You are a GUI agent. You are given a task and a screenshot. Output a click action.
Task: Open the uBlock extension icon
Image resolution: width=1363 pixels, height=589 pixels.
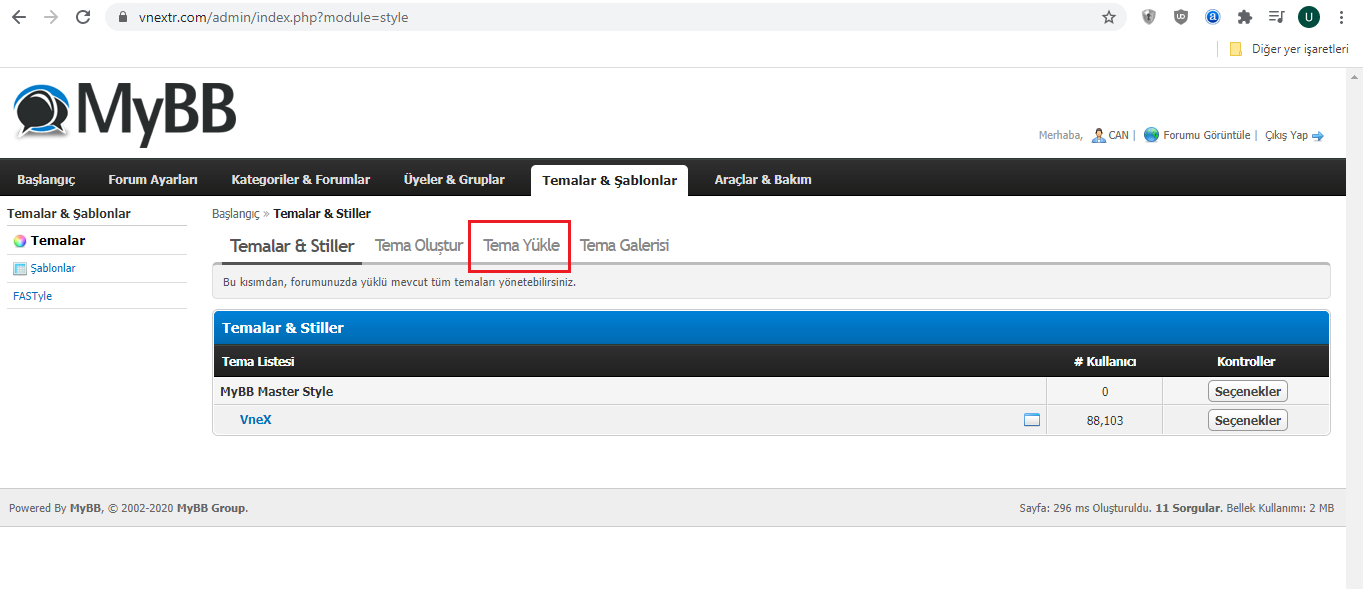pos(1181,17)
